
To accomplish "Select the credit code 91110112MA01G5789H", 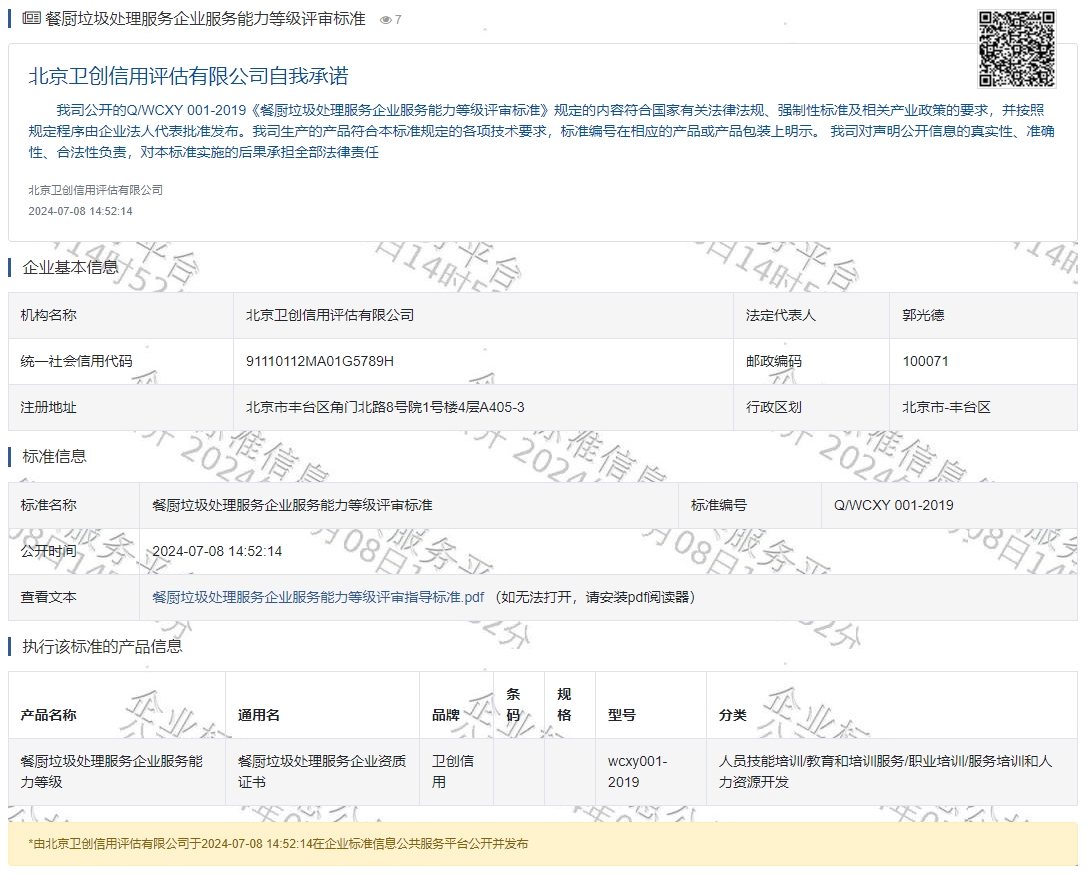I will [320, 361].
